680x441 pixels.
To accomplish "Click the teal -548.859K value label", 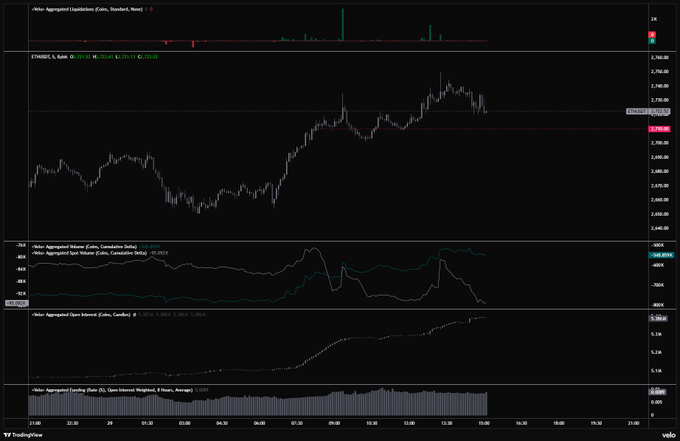I will pyautogui.click(x=661, y=255).
